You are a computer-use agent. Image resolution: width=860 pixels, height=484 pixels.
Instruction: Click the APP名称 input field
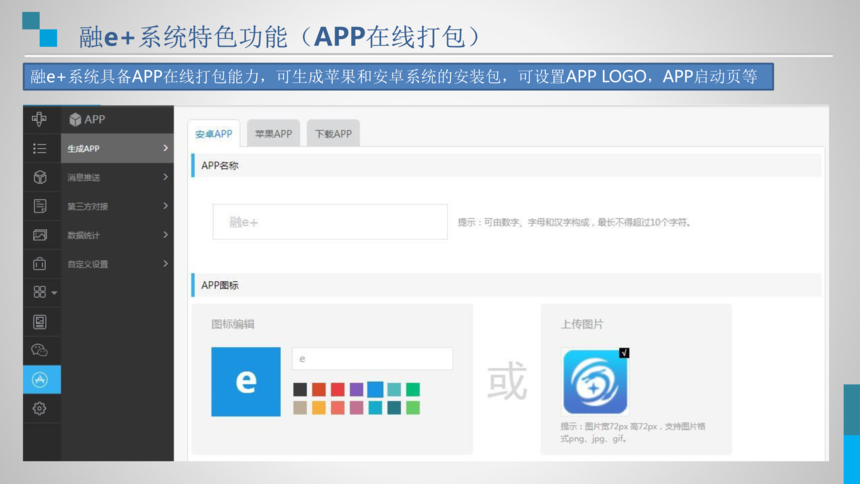click(x=330, y=222)
